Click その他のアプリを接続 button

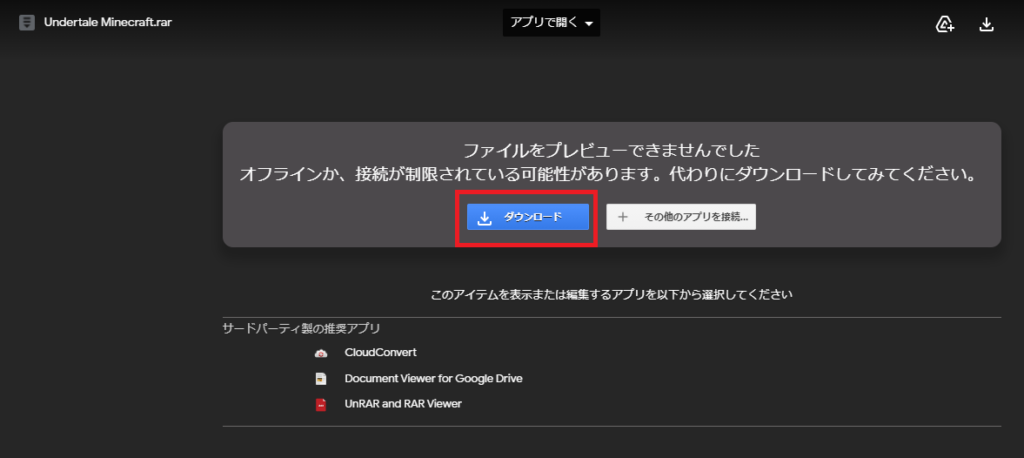[680, 218]
